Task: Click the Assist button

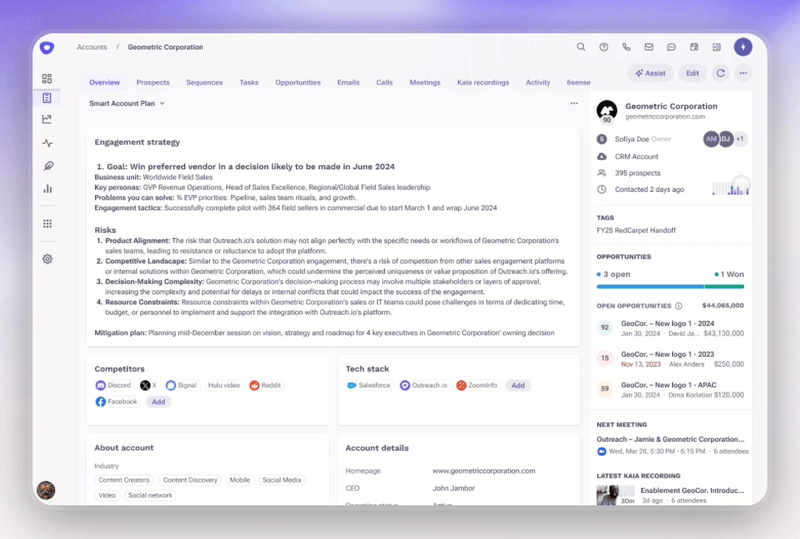Action: pos(650,73)
